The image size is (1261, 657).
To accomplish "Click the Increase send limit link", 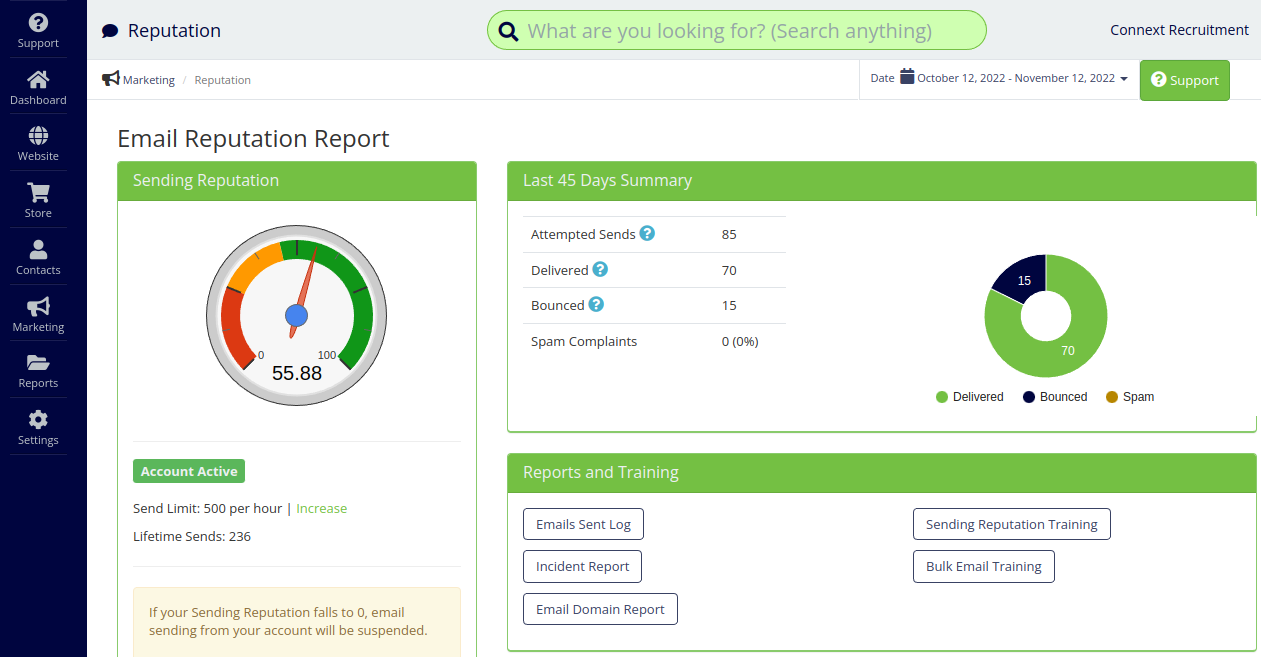I will click(x=321, y=508).
